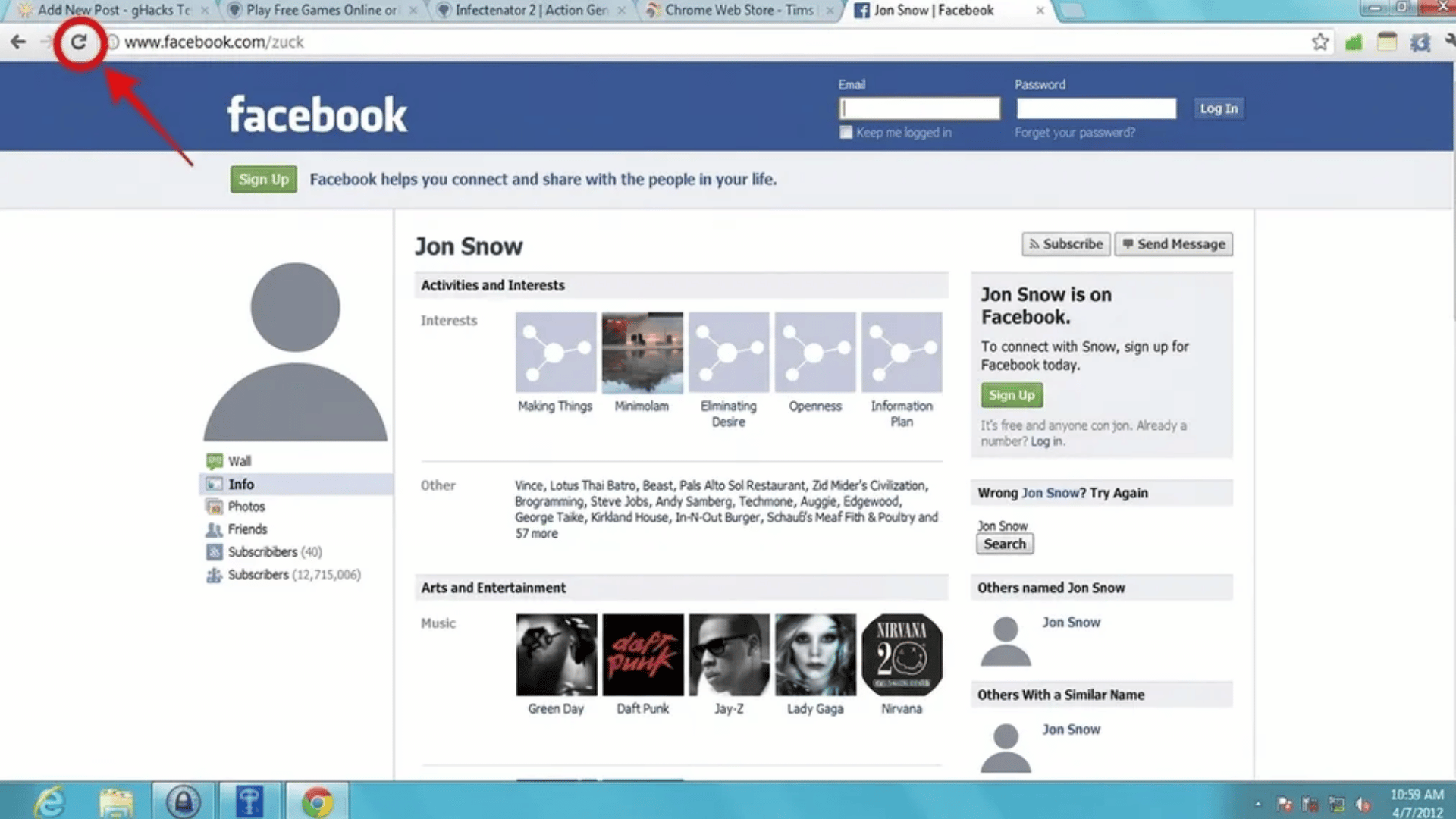Click the Subscribe button
This screenshot has height=819, width=1456.
(1065, 244)
